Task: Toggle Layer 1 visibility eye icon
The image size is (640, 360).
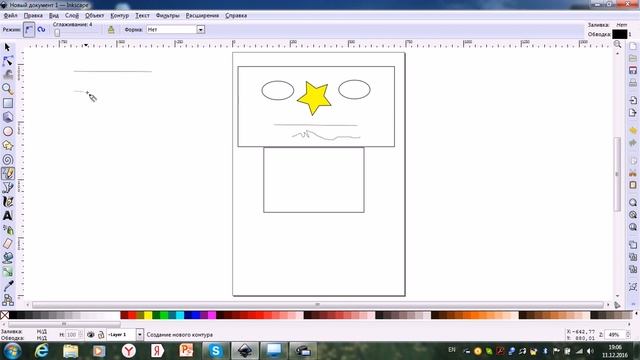Action: point(91,335)
